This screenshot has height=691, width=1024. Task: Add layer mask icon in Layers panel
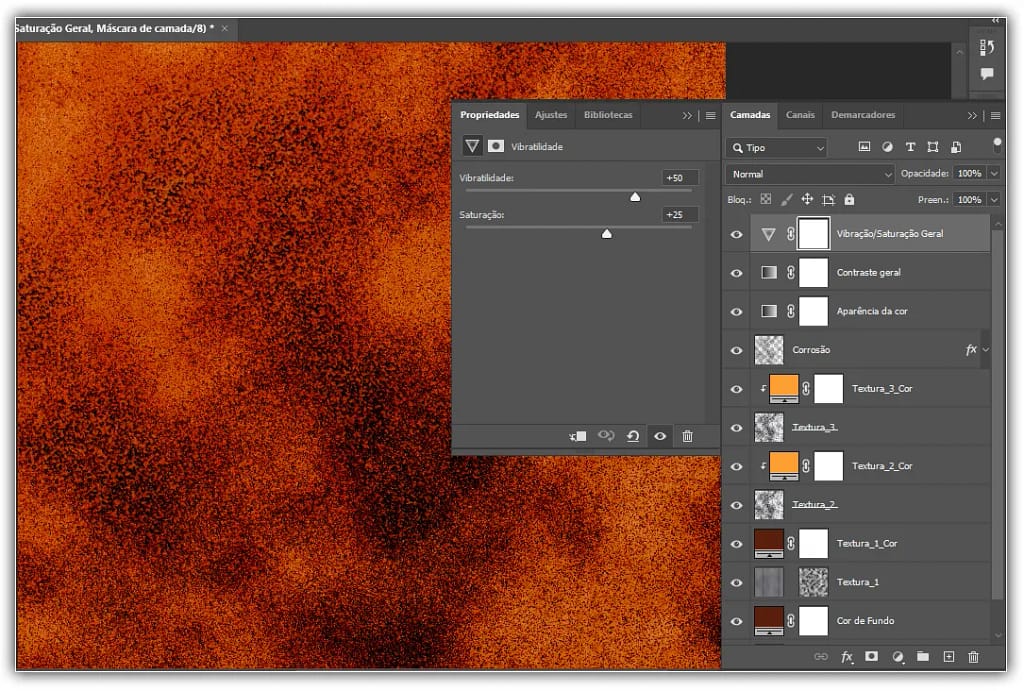pyautogui.click(x=871, y=656)
